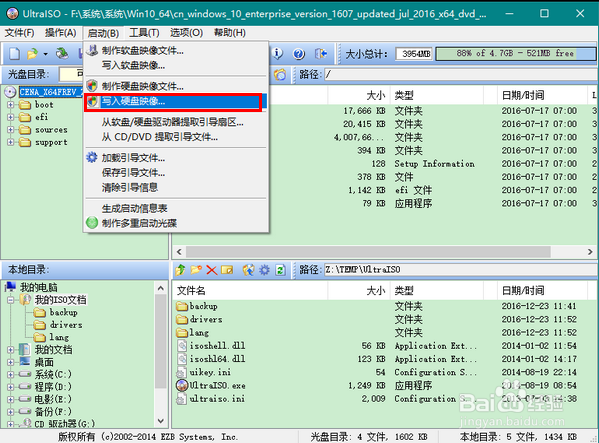Select the 电影(E:) drive in the tree
599x443 pixels.
53,399
